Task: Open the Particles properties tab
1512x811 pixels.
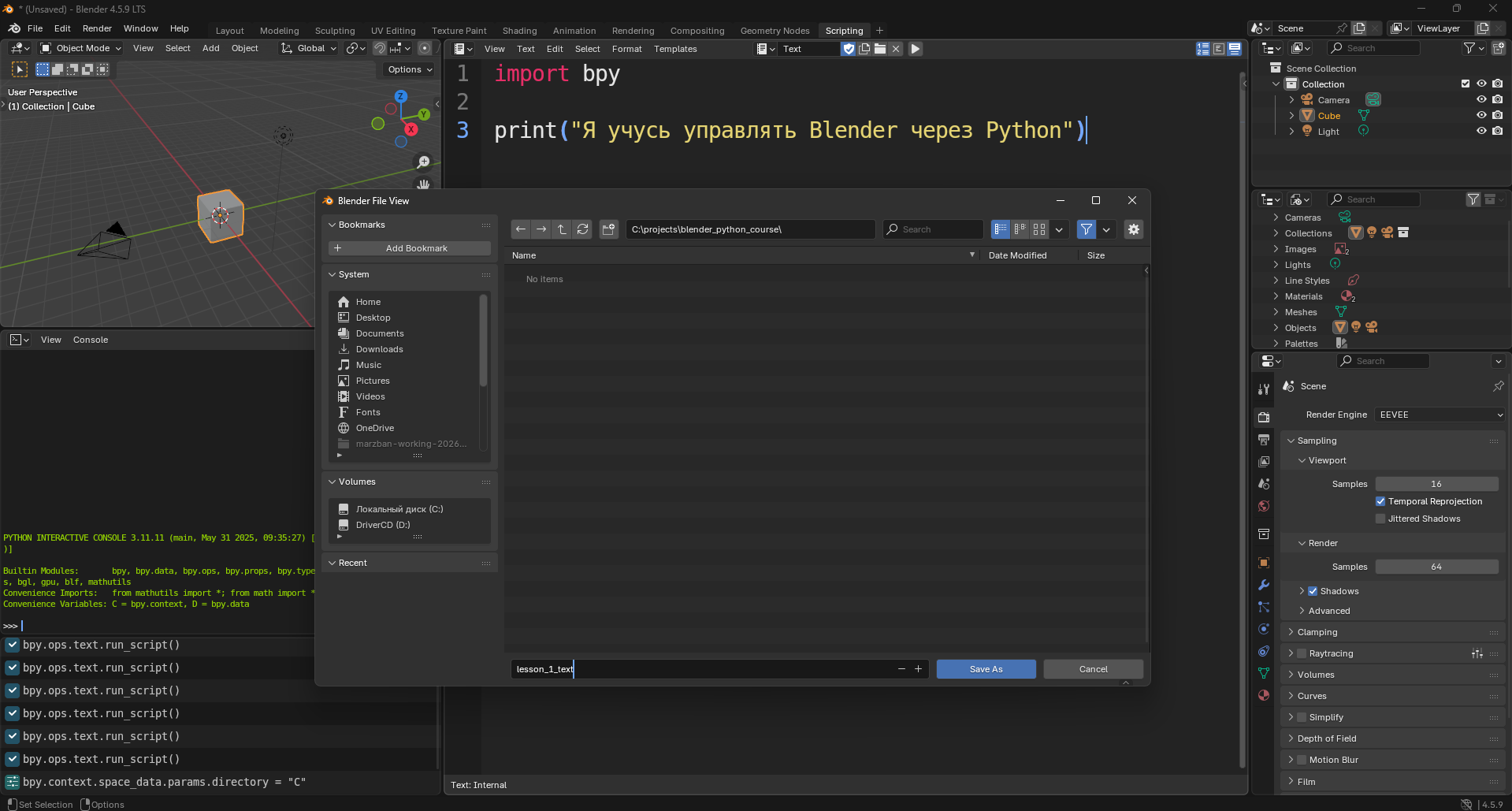Action: pos(1264,607)
